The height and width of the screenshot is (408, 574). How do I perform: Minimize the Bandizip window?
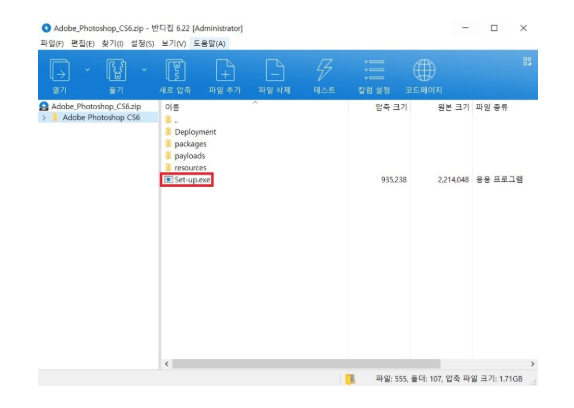(x=465, y=28)
